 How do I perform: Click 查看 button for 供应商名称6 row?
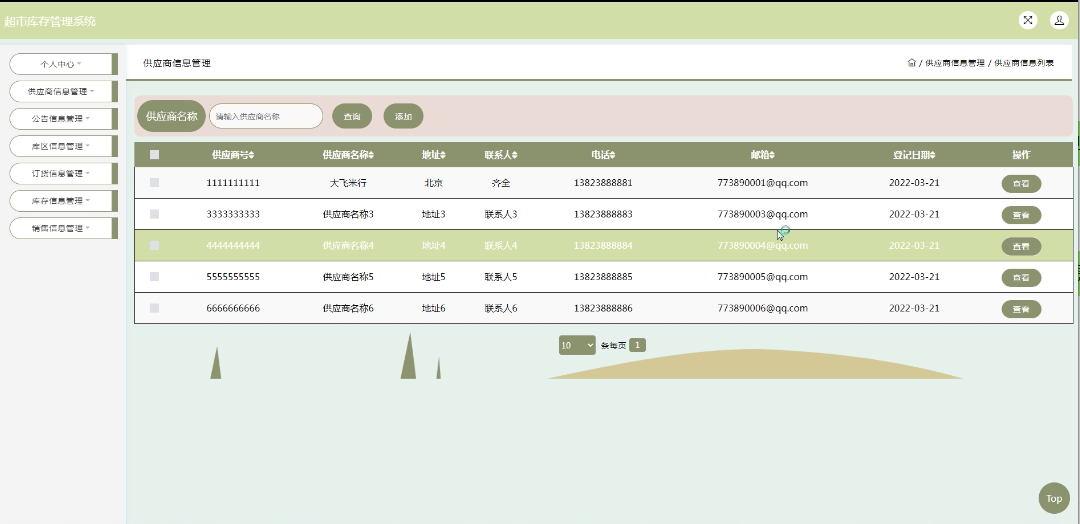point(1021,309)
